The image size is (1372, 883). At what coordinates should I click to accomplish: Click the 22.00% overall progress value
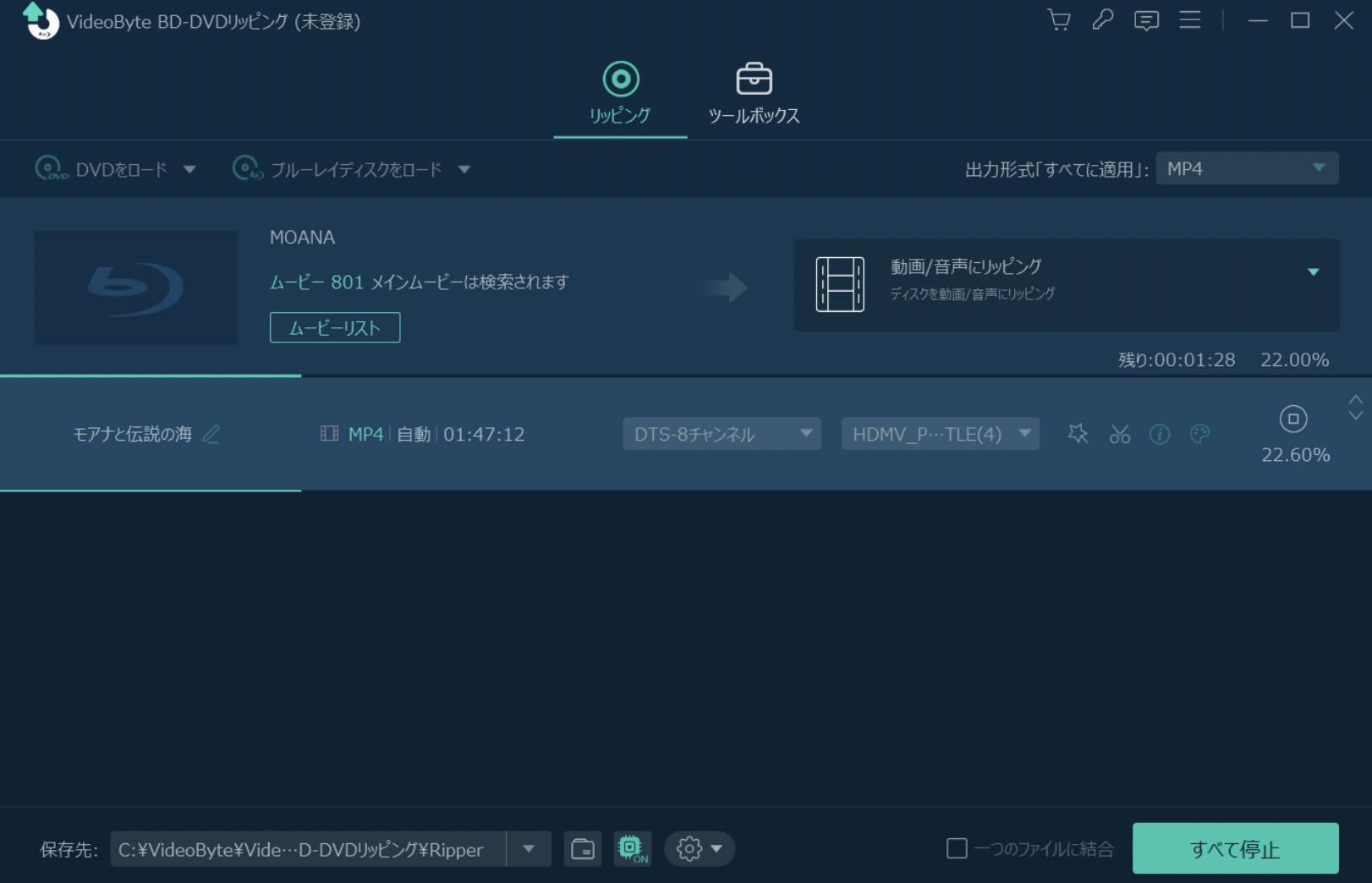click(1294, 359)
